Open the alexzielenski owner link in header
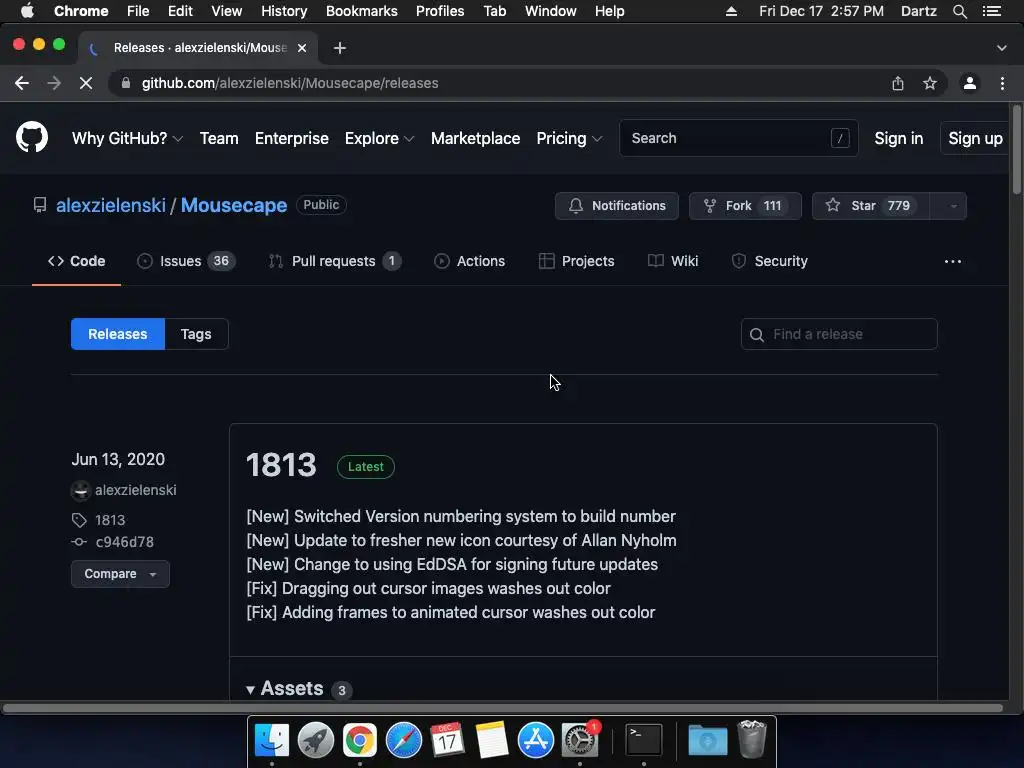1024x768 pixels. pyautogui.click(x=111, y=205)
